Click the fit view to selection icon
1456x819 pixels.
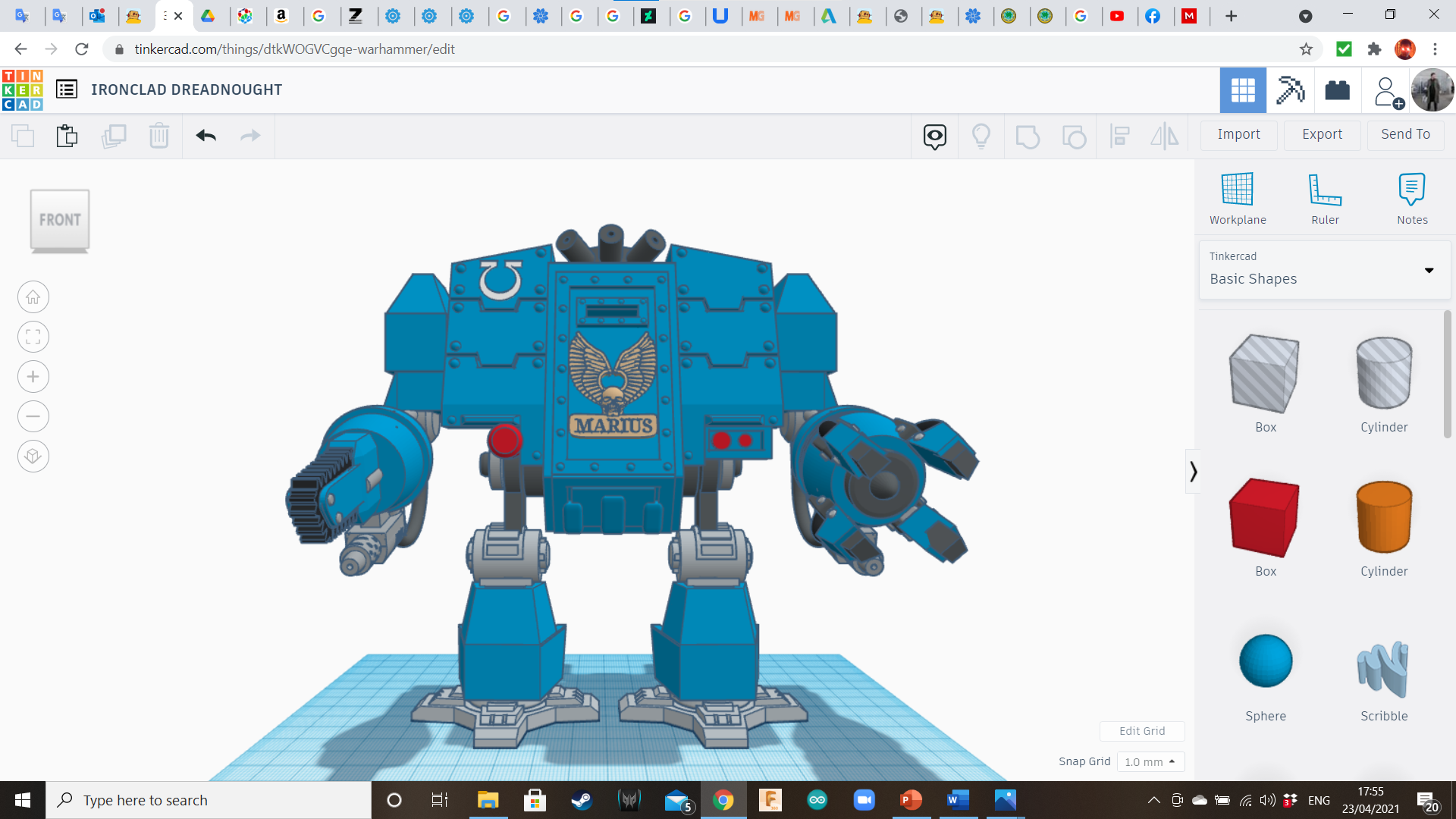click(x=33, y=337)
